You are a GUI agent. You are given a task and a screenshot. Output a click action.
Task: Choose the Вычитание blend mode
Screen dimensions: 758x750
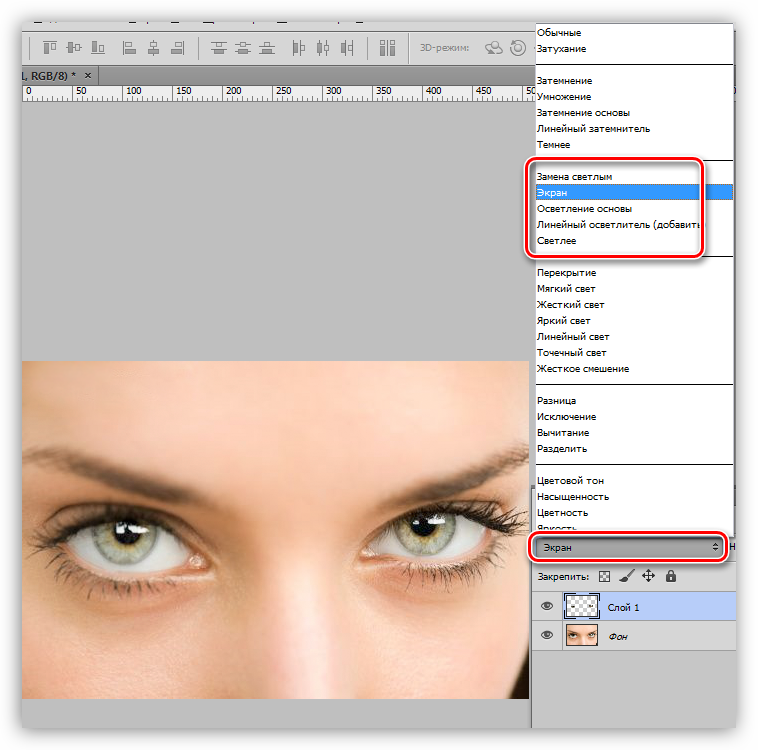[x=563, y=432]
